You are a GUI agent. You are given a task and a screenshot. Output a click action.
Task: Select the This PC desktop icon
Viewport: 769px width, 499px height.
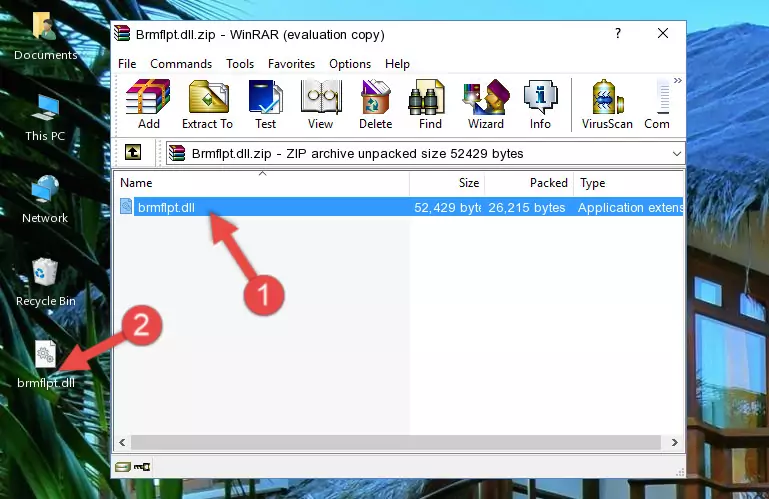(45, 118)
